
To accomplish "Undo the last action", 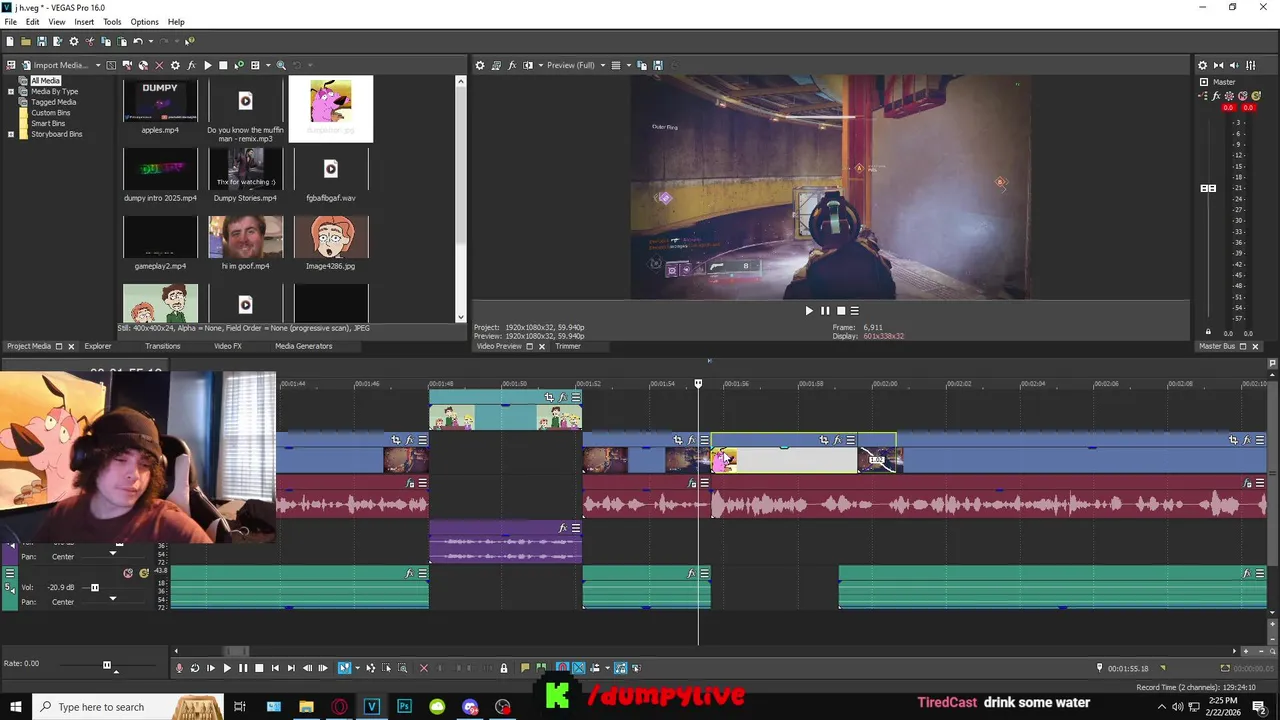I will [138, 41].
